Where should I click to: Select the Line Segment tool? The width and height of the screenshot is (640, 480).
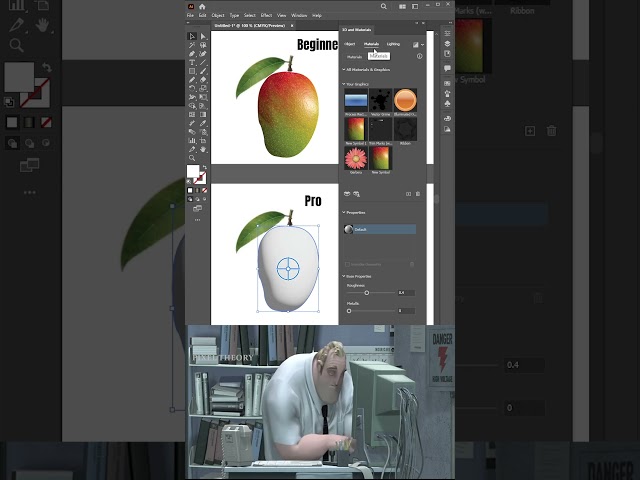(x=203, y=62)
